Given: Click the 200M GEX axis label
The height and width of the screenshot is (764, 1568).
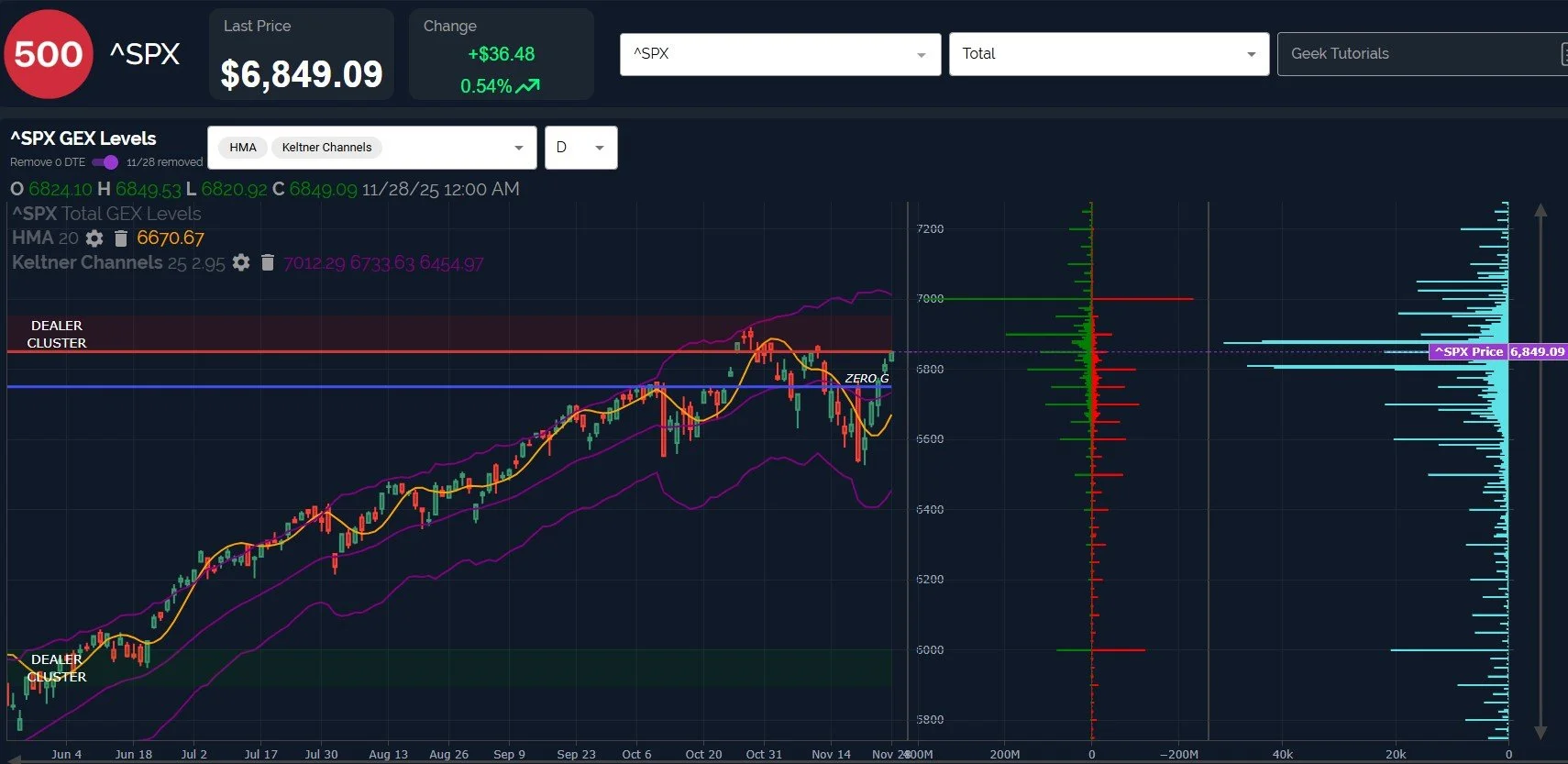Looking at the screenshot, I should (x=1005, y=754).
